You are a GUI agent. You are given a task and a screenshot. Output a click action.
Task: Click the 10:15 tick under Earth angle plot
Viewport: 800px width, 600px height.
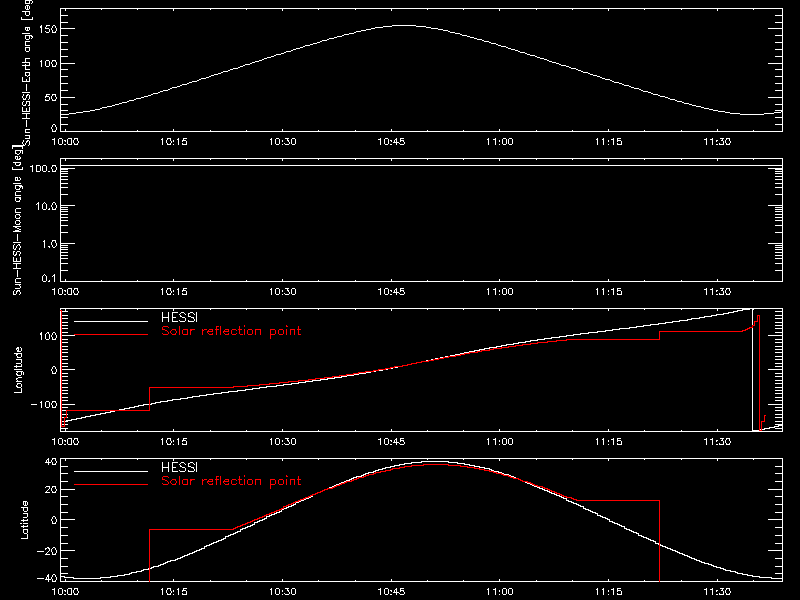pos(174,142)
